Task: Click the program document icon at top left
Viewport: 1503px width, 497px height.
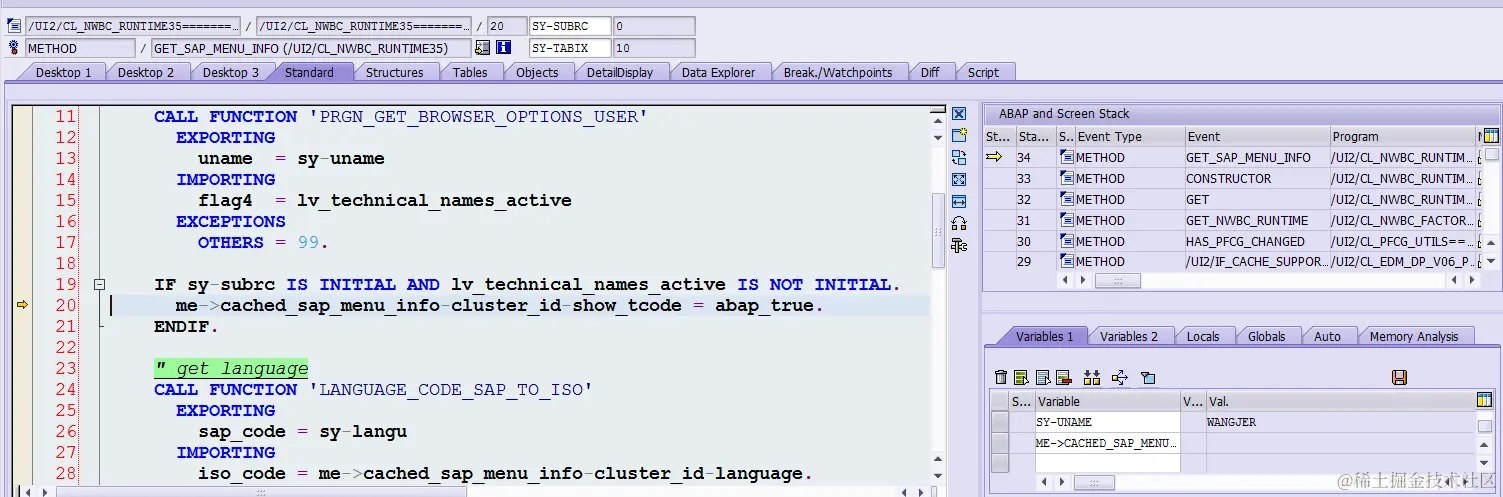Action: 14,26
